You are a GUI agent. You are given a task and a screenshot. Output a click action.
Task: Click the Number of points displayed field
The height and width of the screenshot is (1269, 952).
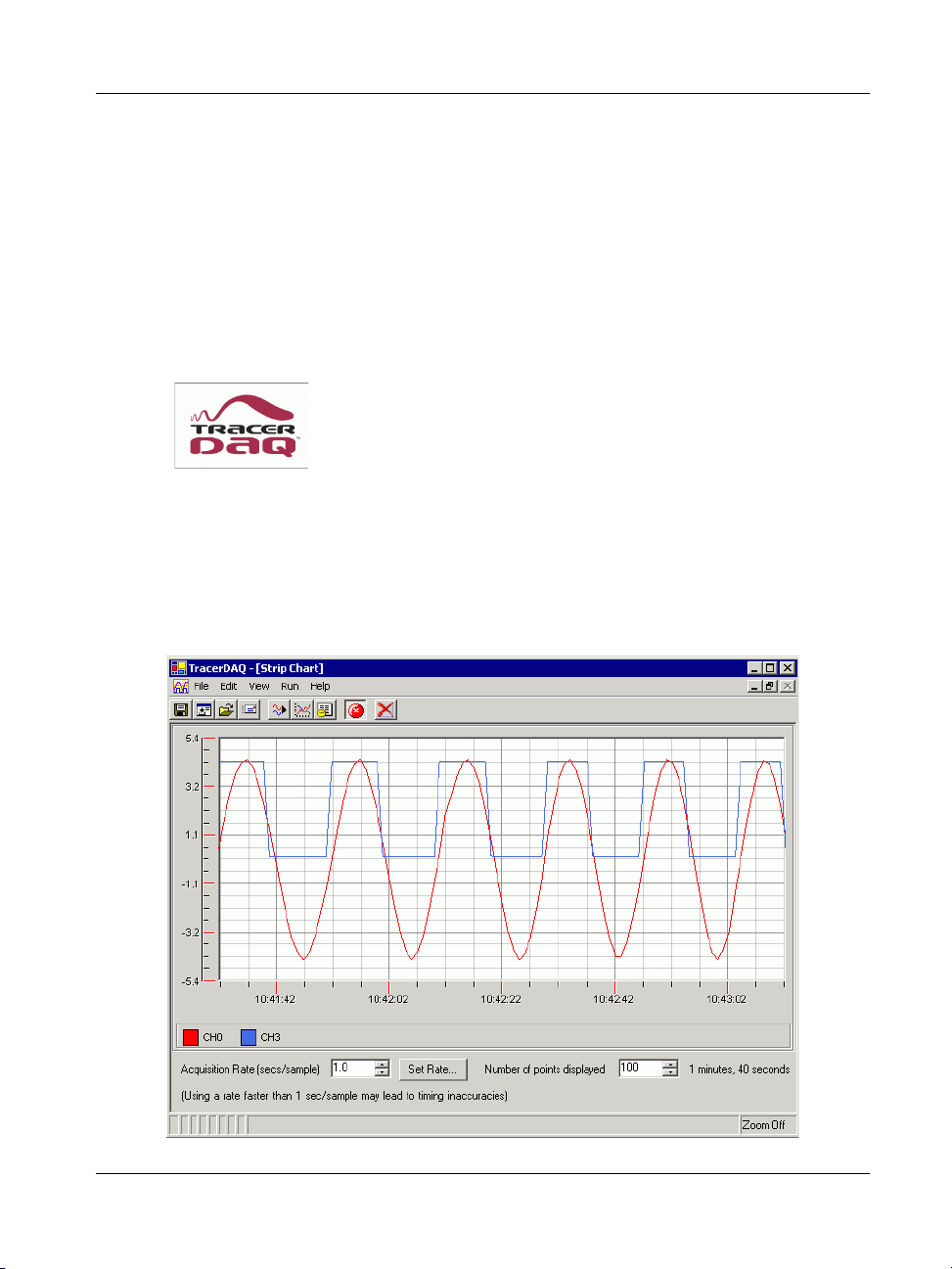coord(640,1068)
